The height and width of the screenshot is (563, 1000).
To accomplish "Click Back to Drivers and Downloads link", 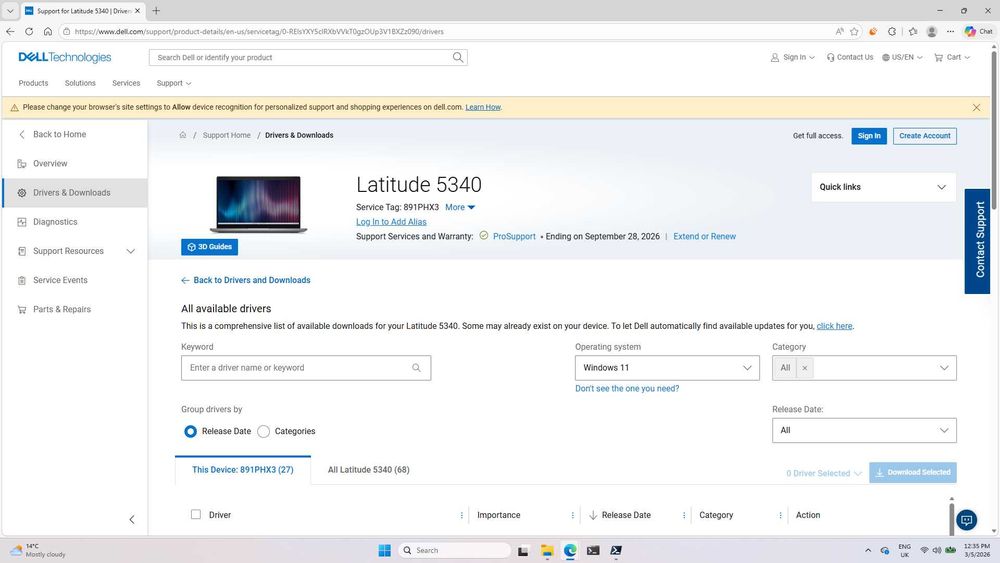I will click(246, 281).
